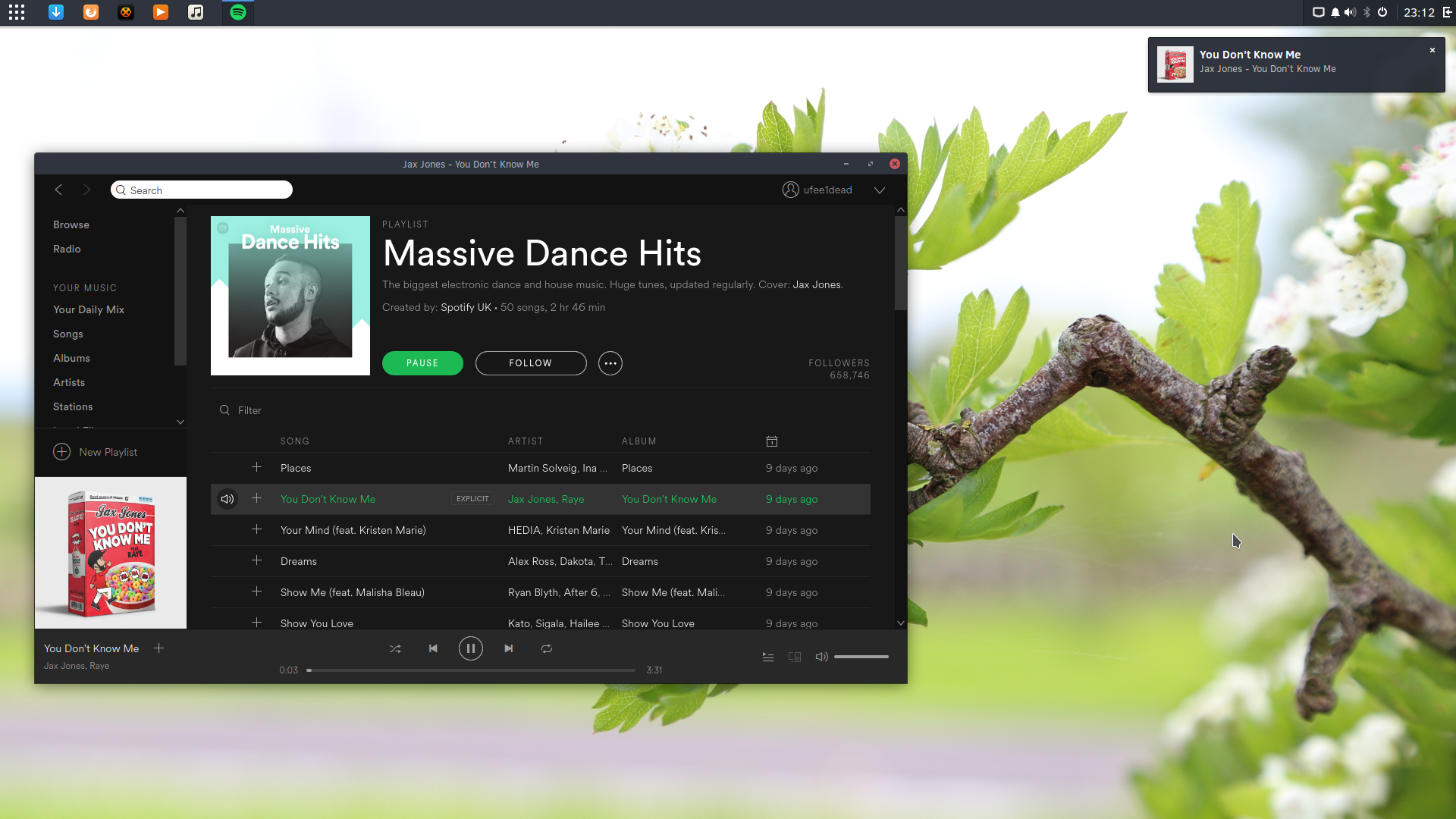
Task: Click the playlist Filter field
Action: [x=250, y=410]
